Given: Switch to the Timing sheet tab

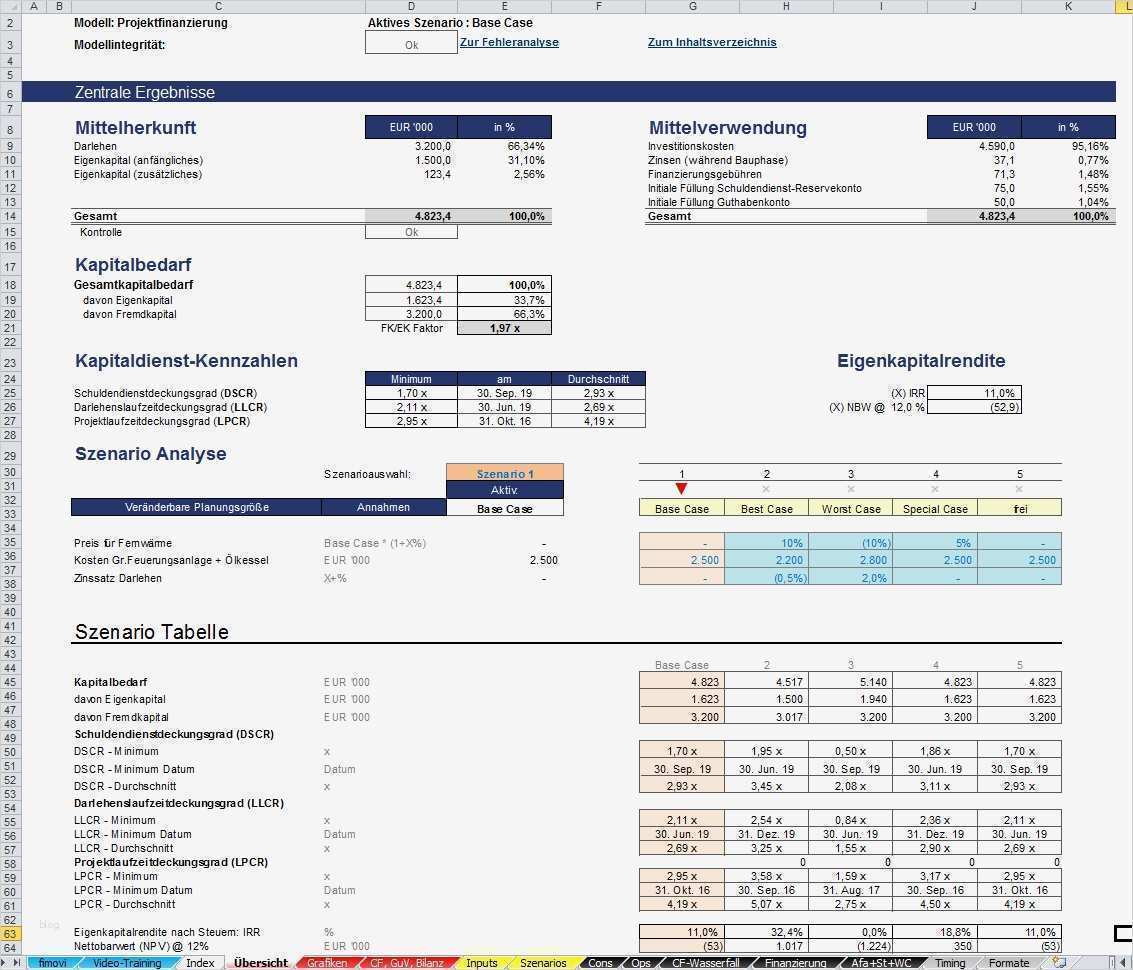Looking at the screenshot, I should click(x=949, y=963).
